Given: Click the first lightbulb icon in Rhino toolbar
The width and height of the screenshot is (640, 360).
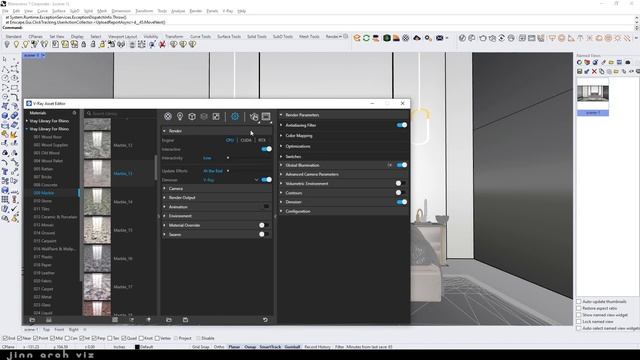Looking at the screenshot, I should 7,44.
